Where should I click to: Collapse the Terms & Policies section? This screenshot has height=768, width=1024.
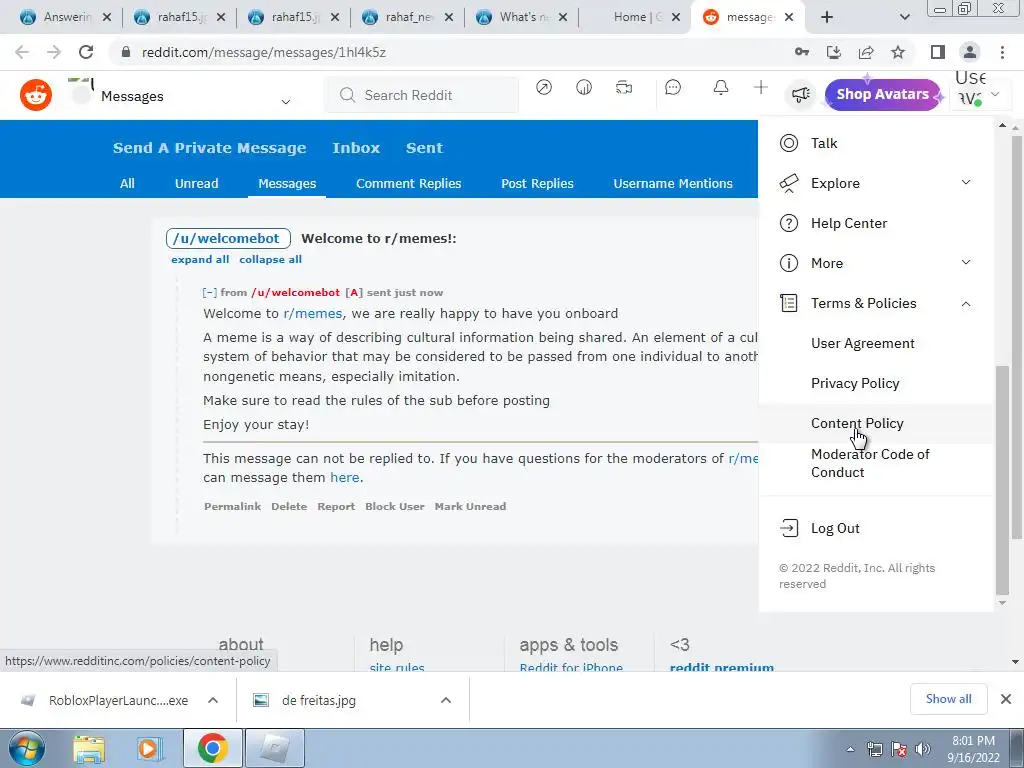875,303
